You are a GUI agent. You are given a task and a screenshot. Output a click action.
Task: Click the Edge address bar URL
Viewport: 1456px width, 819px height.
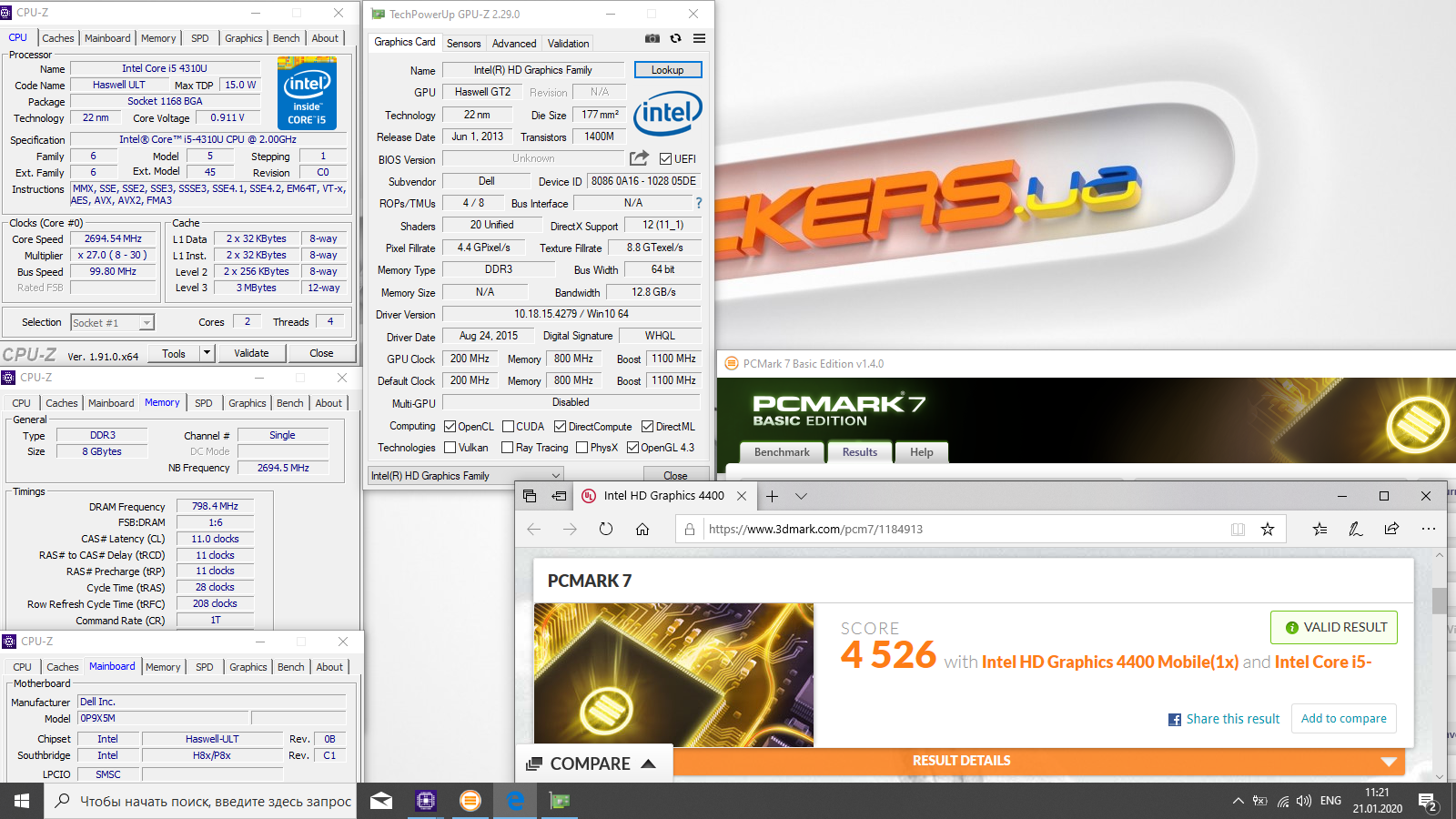coord(815,529)
